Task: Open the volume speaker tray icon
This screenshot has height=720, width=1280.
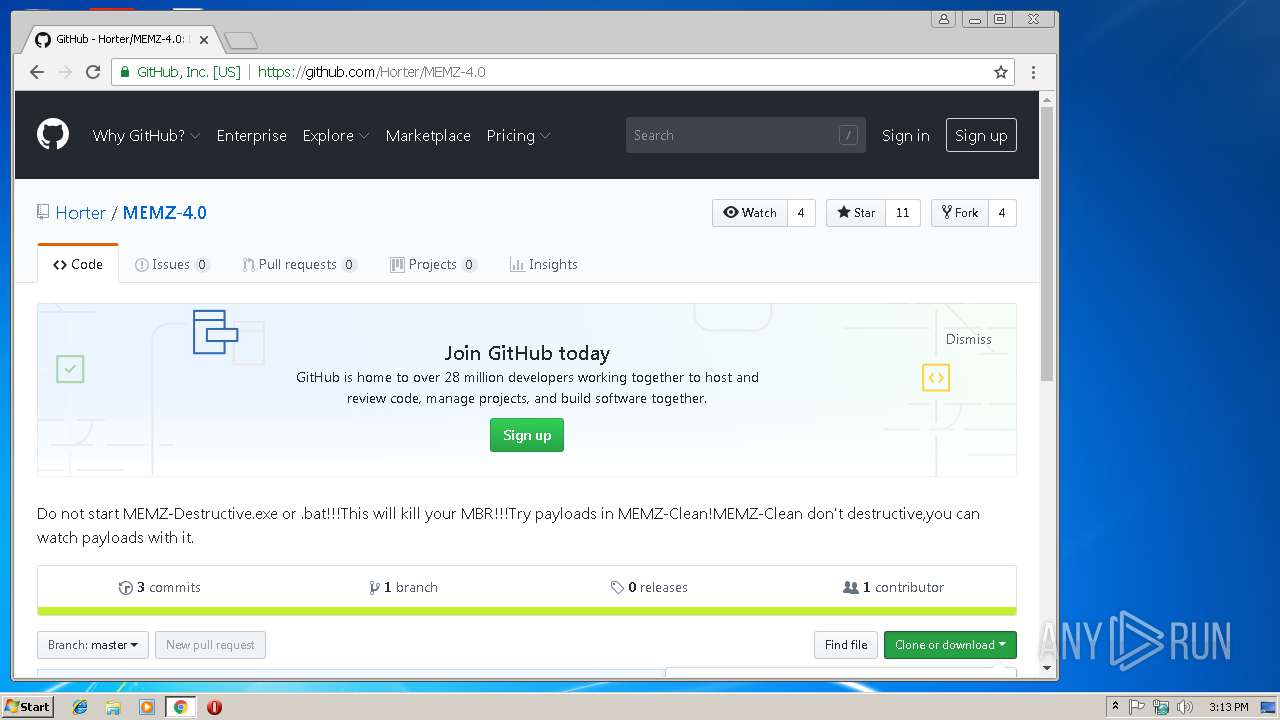Action: tap(1185, 707)
